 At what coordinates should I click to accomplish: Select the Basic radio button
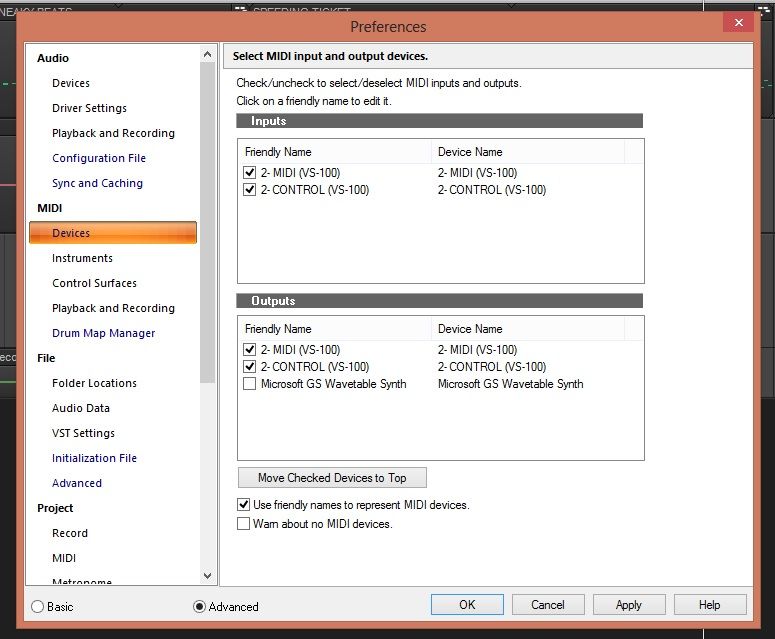click(39, 606)
